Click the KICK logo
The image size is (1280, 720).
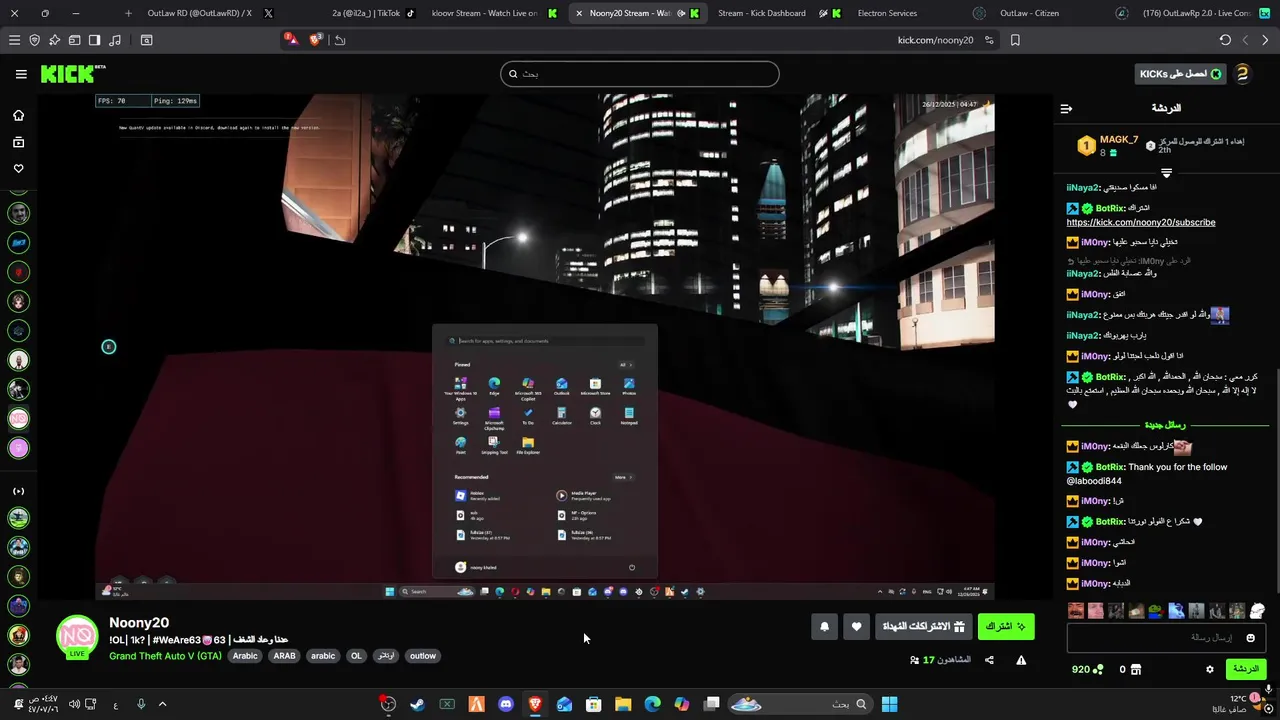[73, 74]
